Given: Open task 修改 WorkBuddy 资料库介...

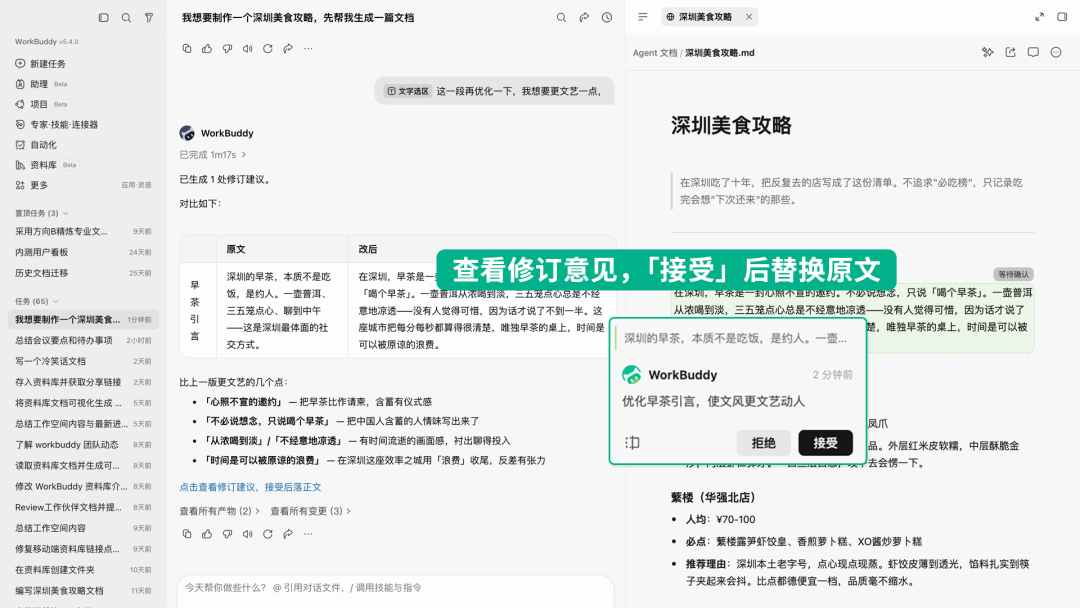Looking at the screenshot, I should pyautogui.click(x=83, y=486).
